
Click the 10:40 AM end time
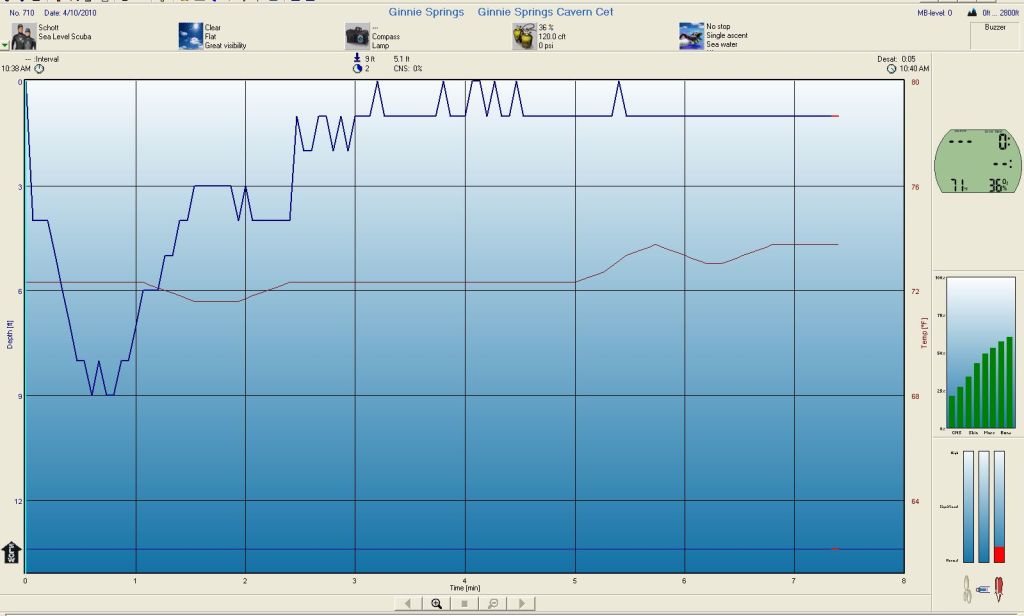[914, 69]
